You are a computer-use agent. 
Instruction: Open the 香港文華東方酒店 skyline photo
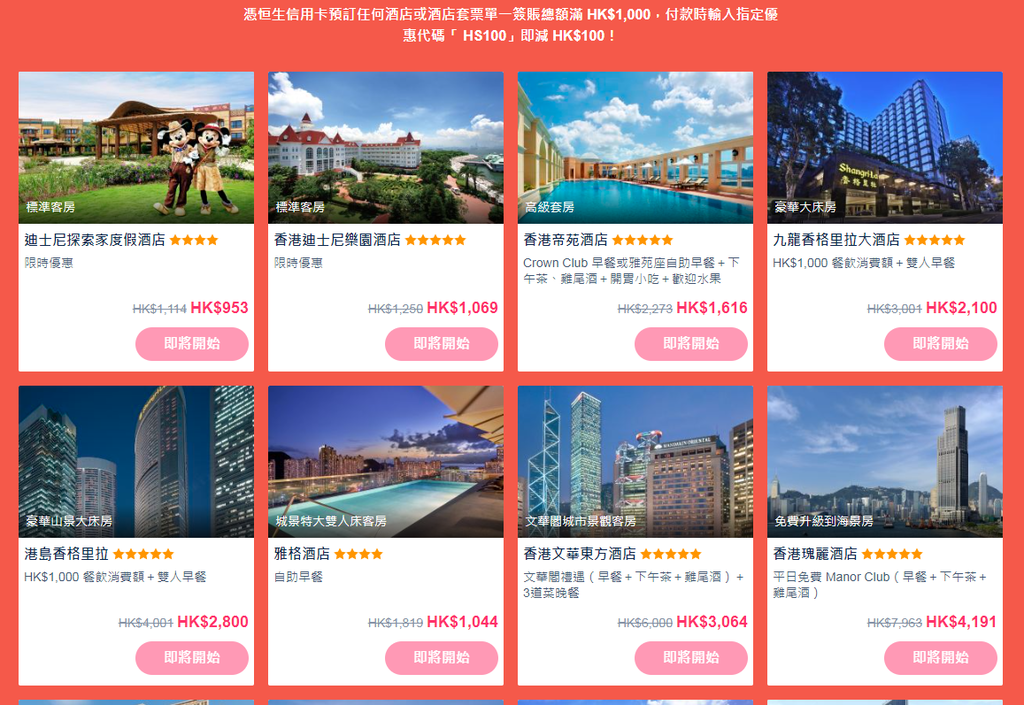pos(635,462)
